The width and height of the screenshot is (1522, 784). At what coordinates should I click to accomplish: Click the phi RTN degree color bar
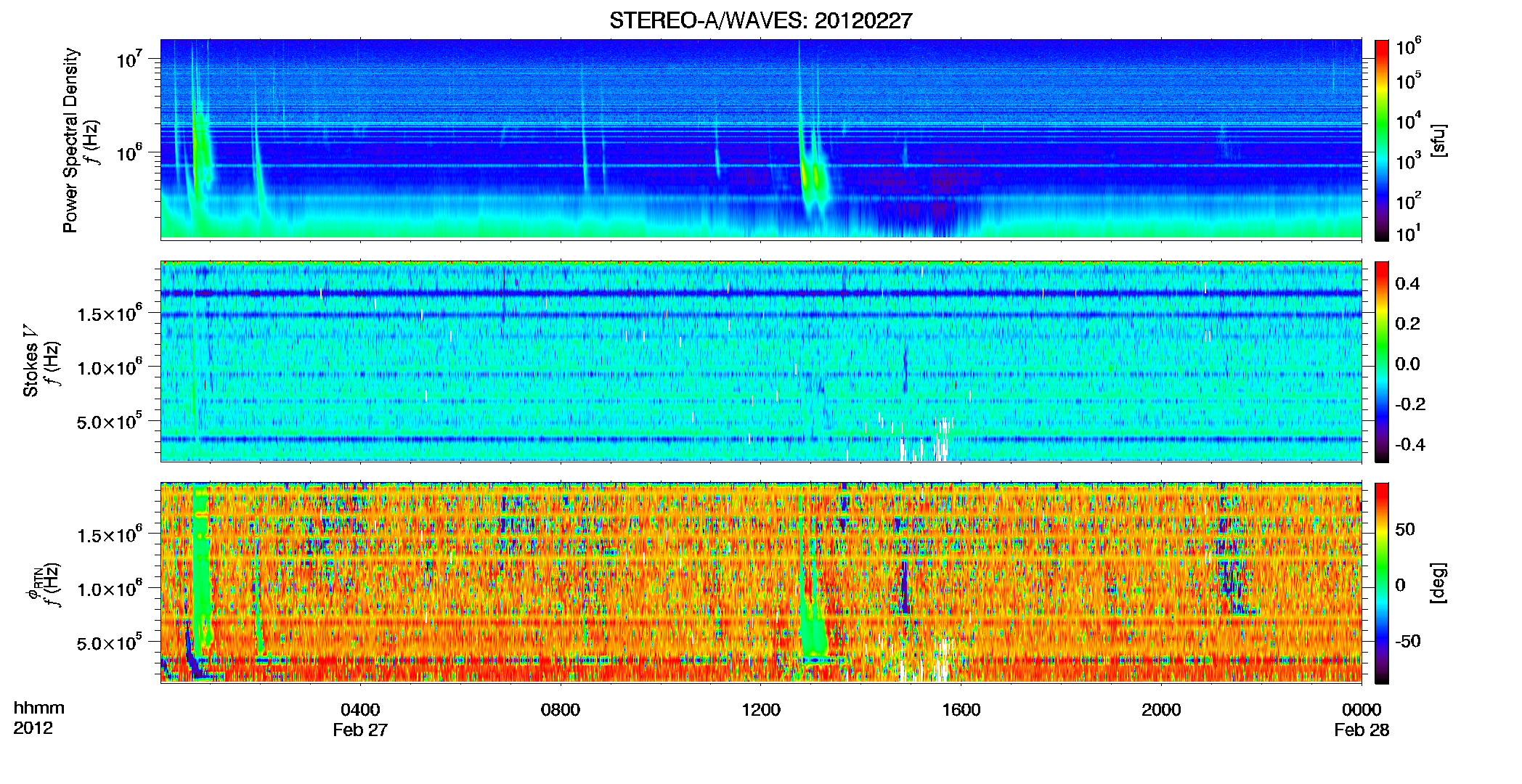pyautogui.click(x=1382, y=583)
